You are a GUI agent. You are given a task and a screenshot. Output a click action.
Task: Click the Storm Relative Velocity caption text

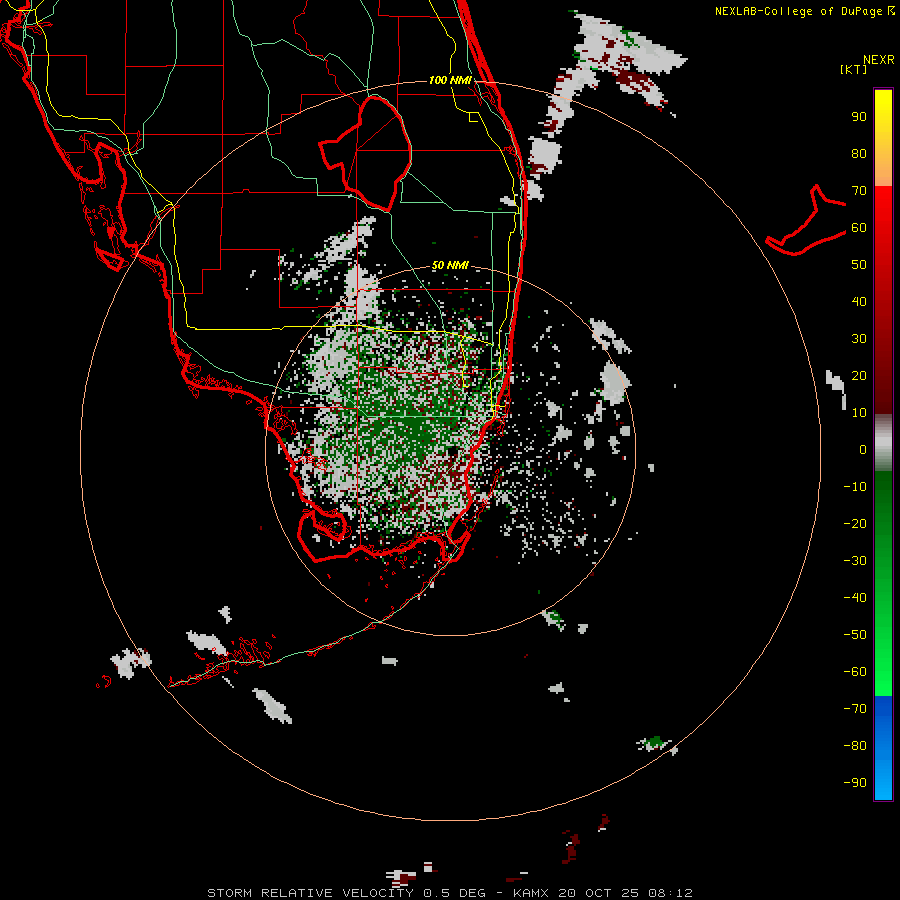pos(450,893)
